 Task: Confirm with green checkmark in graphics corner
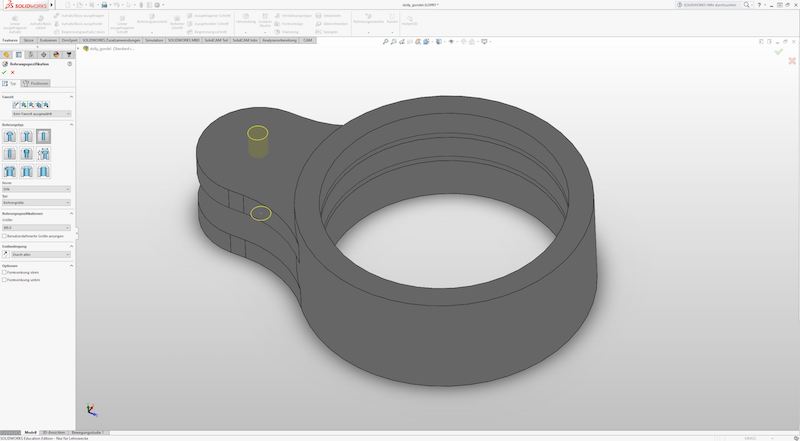click(x=778, y=52)
